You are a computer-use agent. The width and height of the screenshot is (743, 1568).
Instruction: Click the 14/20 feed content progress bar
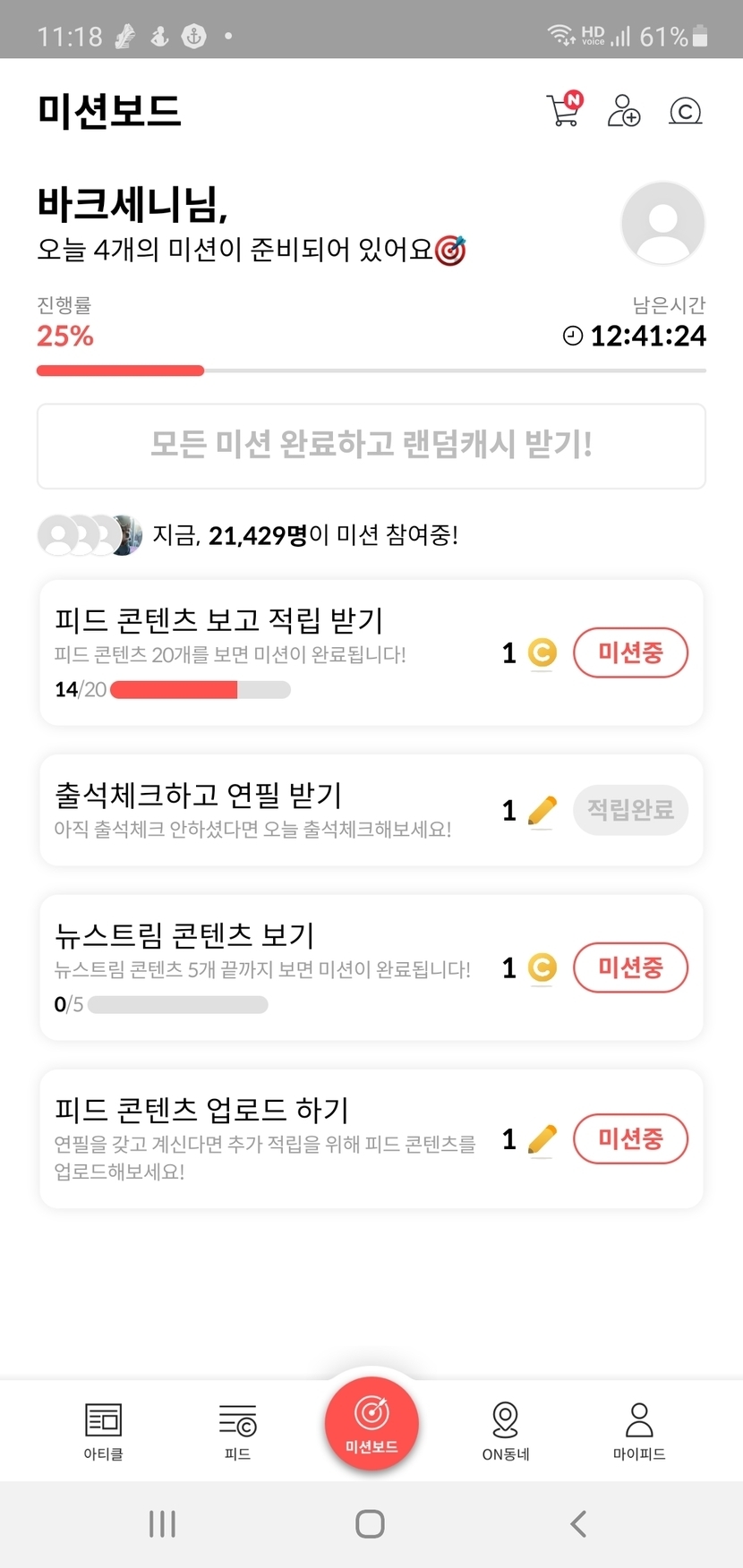[x=200, y=690]
